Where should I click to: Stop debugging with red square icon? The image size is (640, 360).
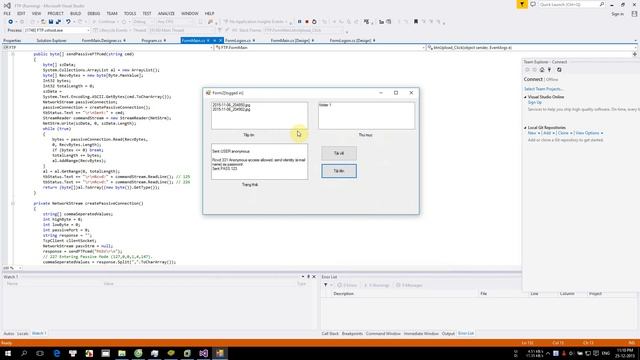307,22
